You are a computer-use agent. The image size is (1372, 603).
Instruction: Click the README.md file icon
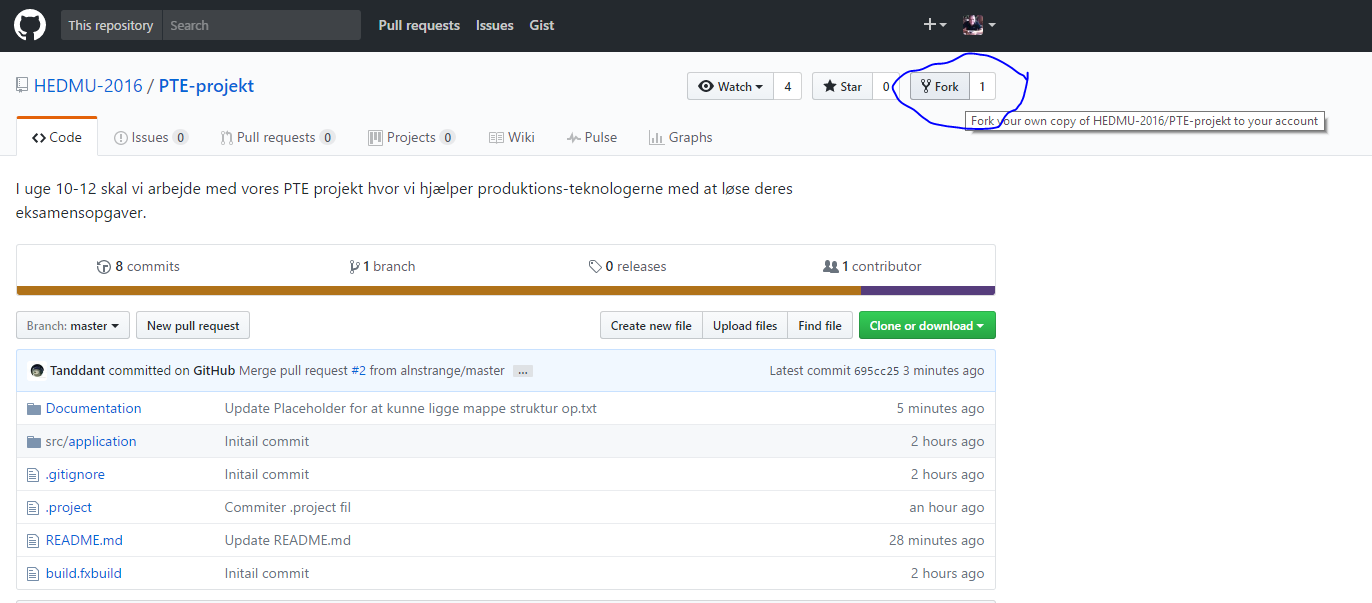coord(33,540)
